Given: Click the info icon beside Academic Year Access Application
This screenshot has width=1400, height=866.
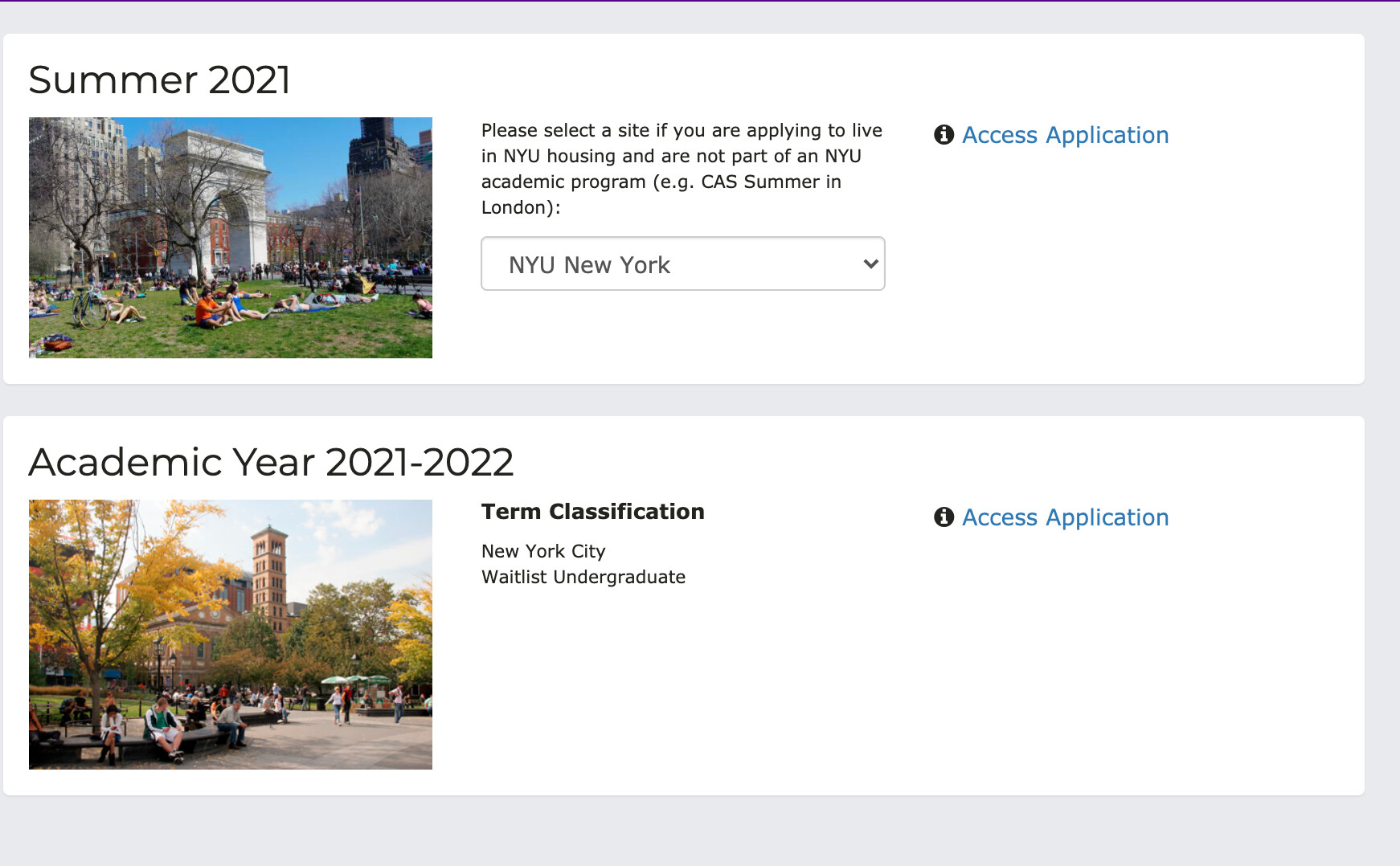Looking at the screenshot, I should pos(944,517).
